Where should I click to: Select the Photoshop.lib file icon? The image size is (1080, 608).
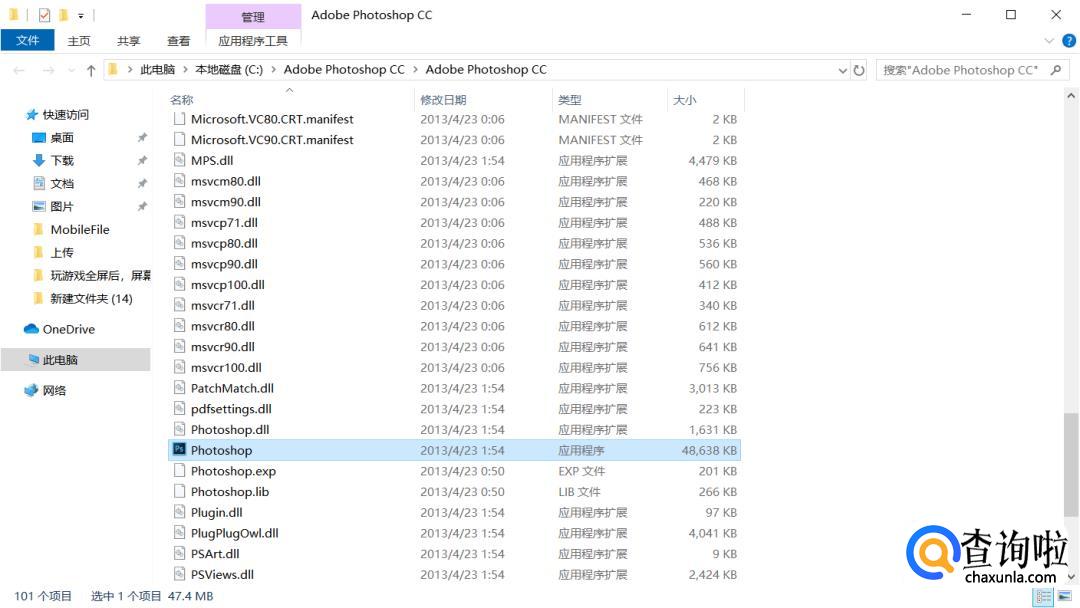[179, 491]
